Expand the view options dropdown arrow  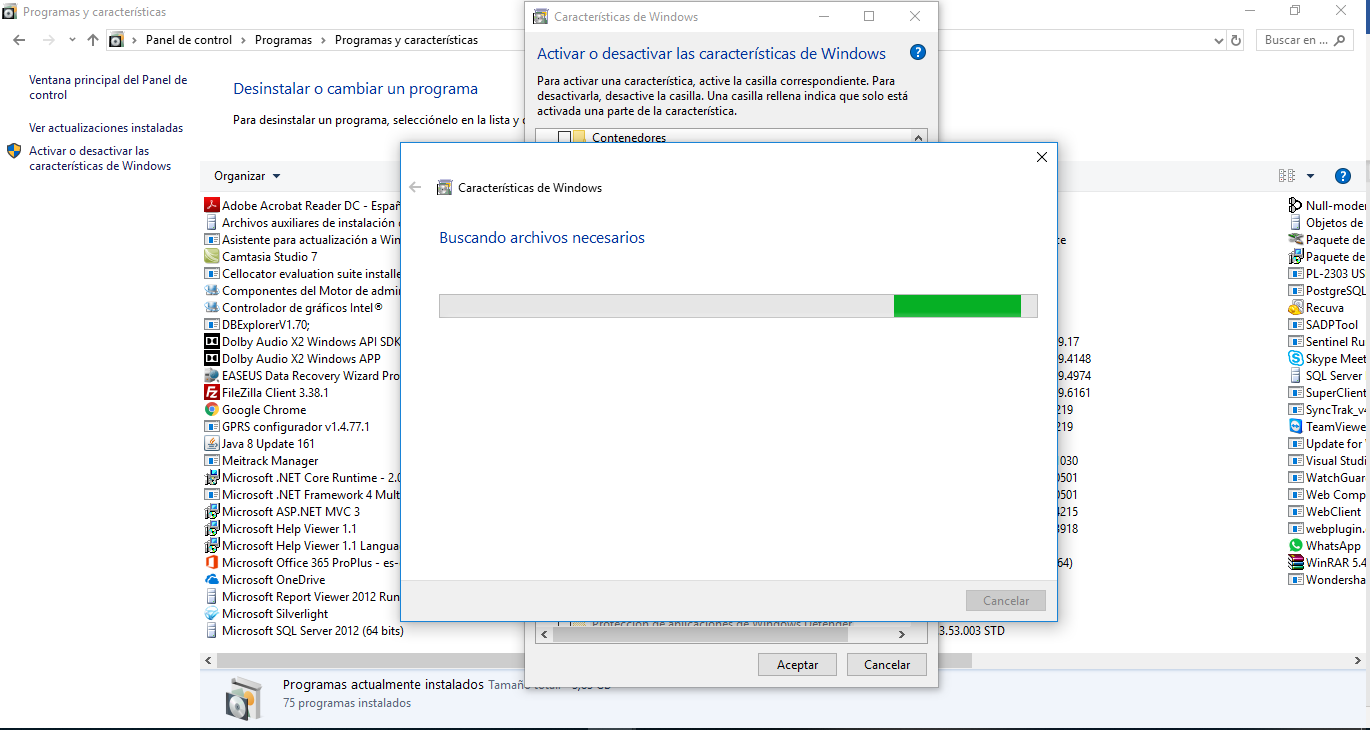(x=1310, y=176)
